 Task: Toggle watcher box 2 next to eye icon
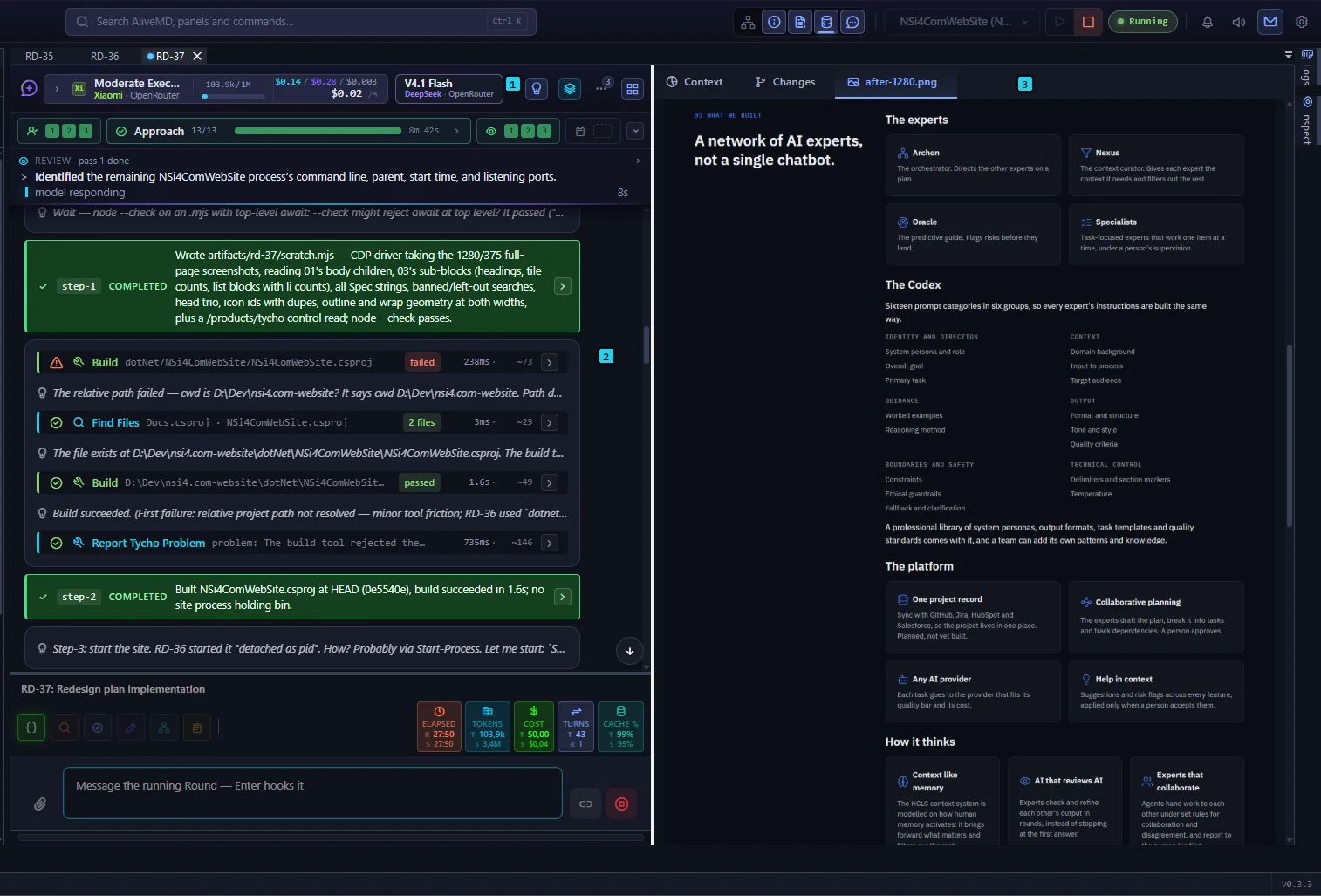pyautogui.click(x=528, y=131)
